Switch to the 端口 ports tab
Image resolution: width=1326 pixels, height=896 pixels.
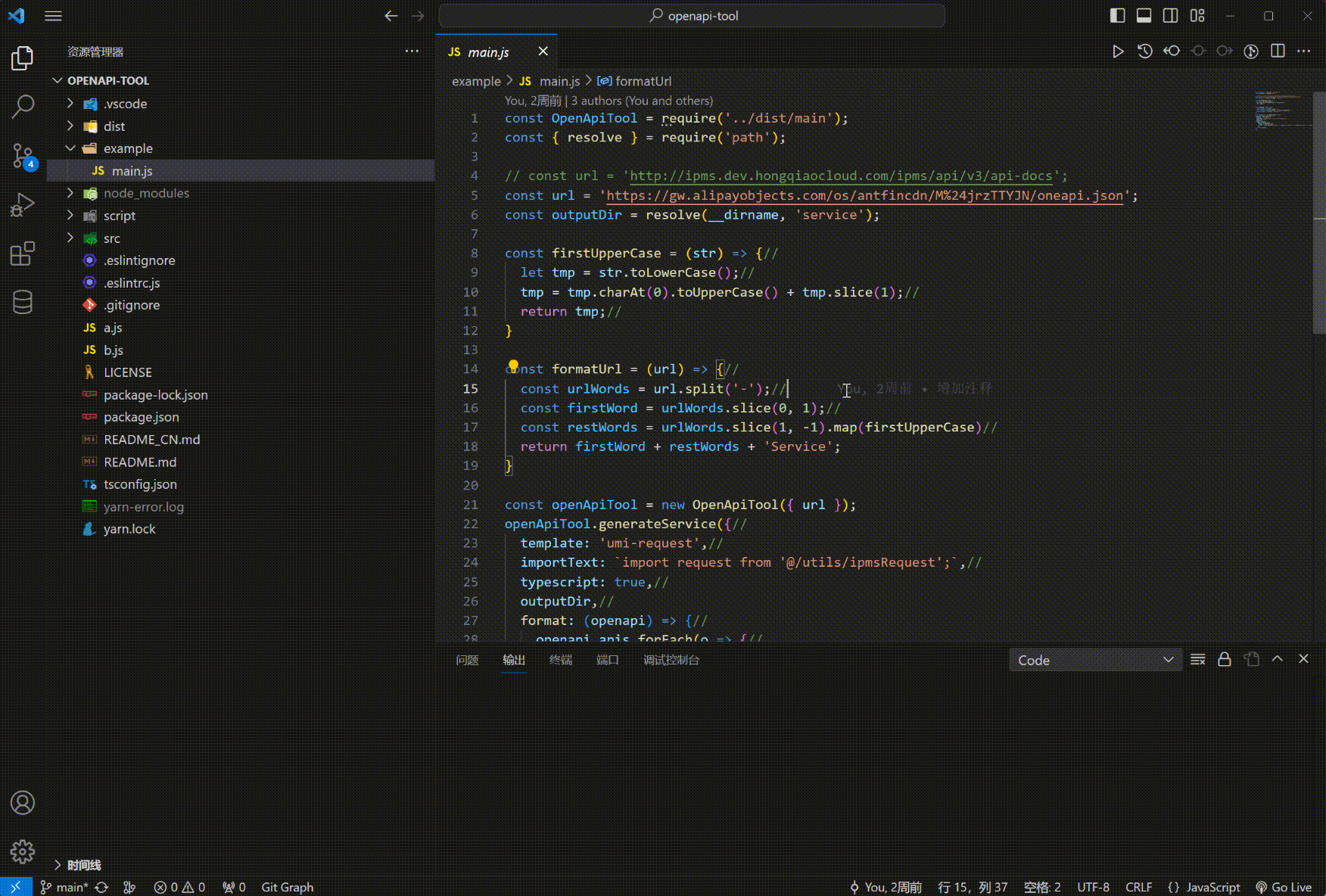(x=608, y=660)
